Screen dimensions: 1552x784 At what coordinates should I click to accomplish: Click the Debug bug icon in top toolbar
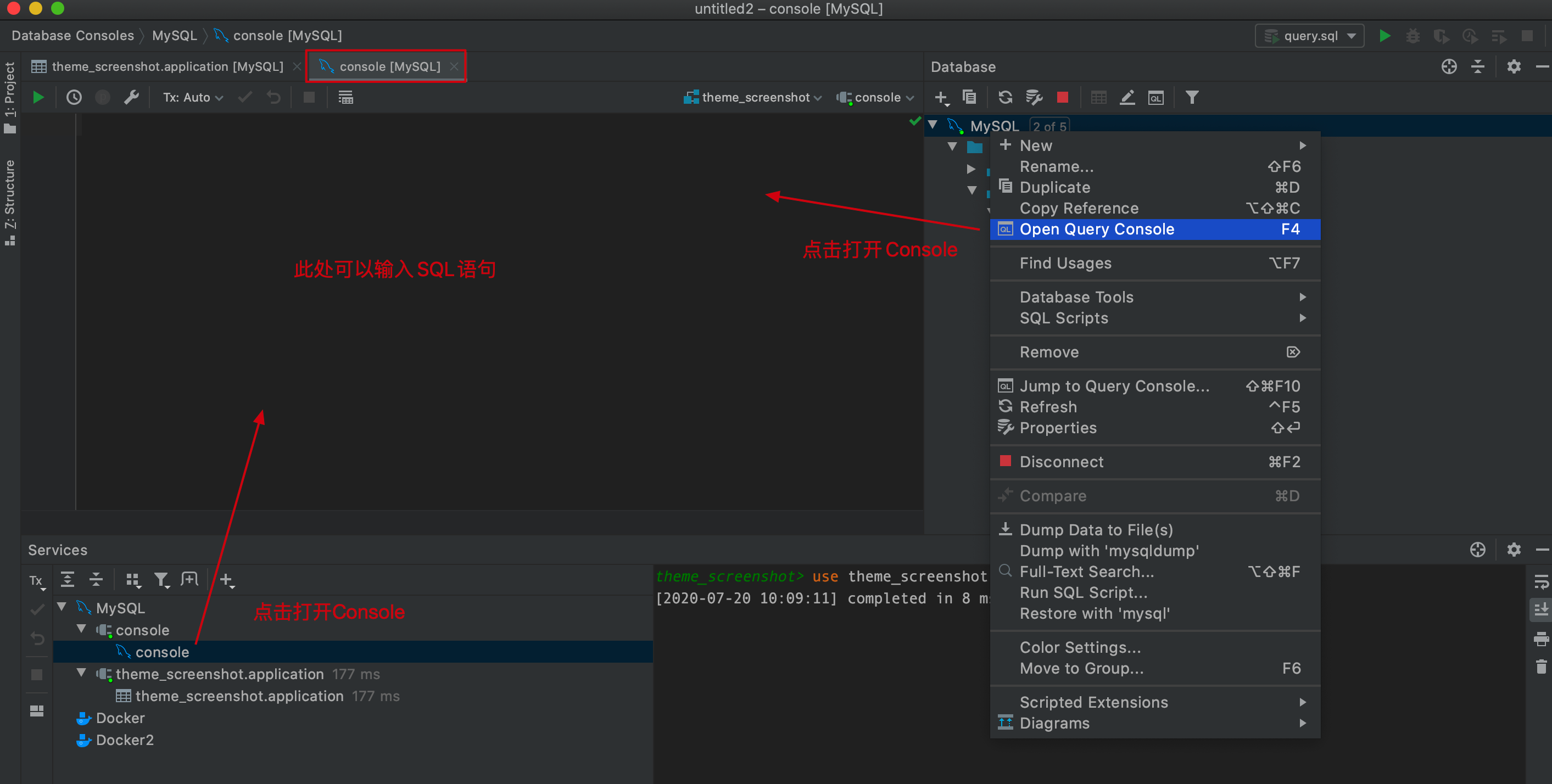coord(1413,36)
